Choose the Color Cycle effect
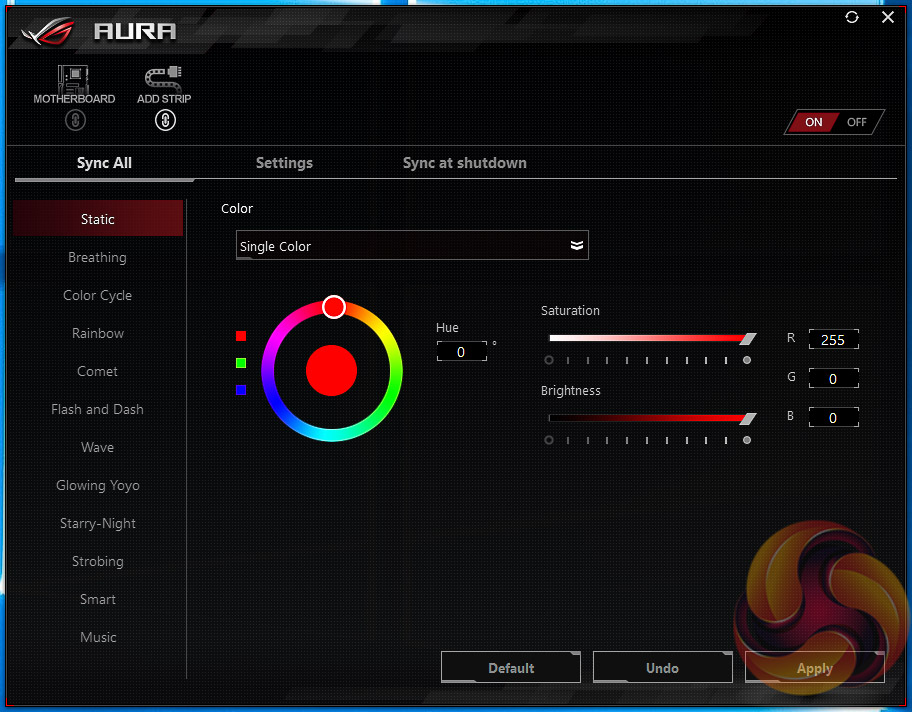The height and width of the screenshot is (712, 912). [98, 296]
